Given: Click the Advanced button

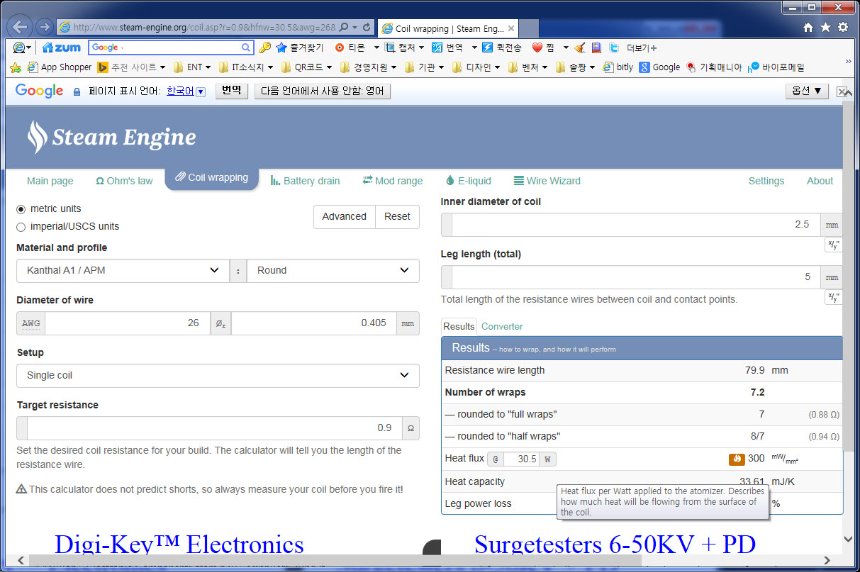Looking at the screenshot, I should click(344, 217).
